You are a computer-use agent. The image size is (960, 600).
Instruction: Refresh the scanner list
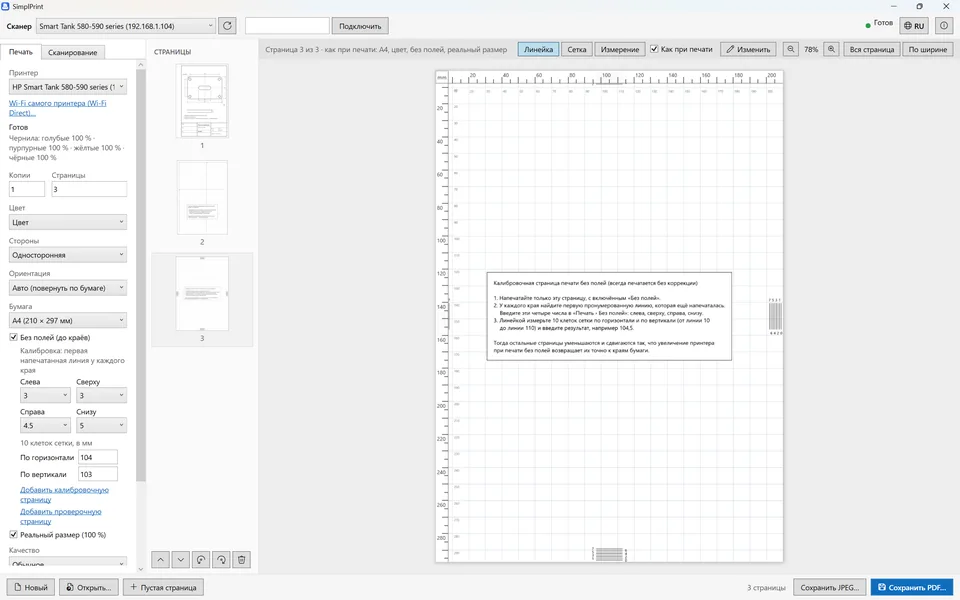[x=227, y=26]
